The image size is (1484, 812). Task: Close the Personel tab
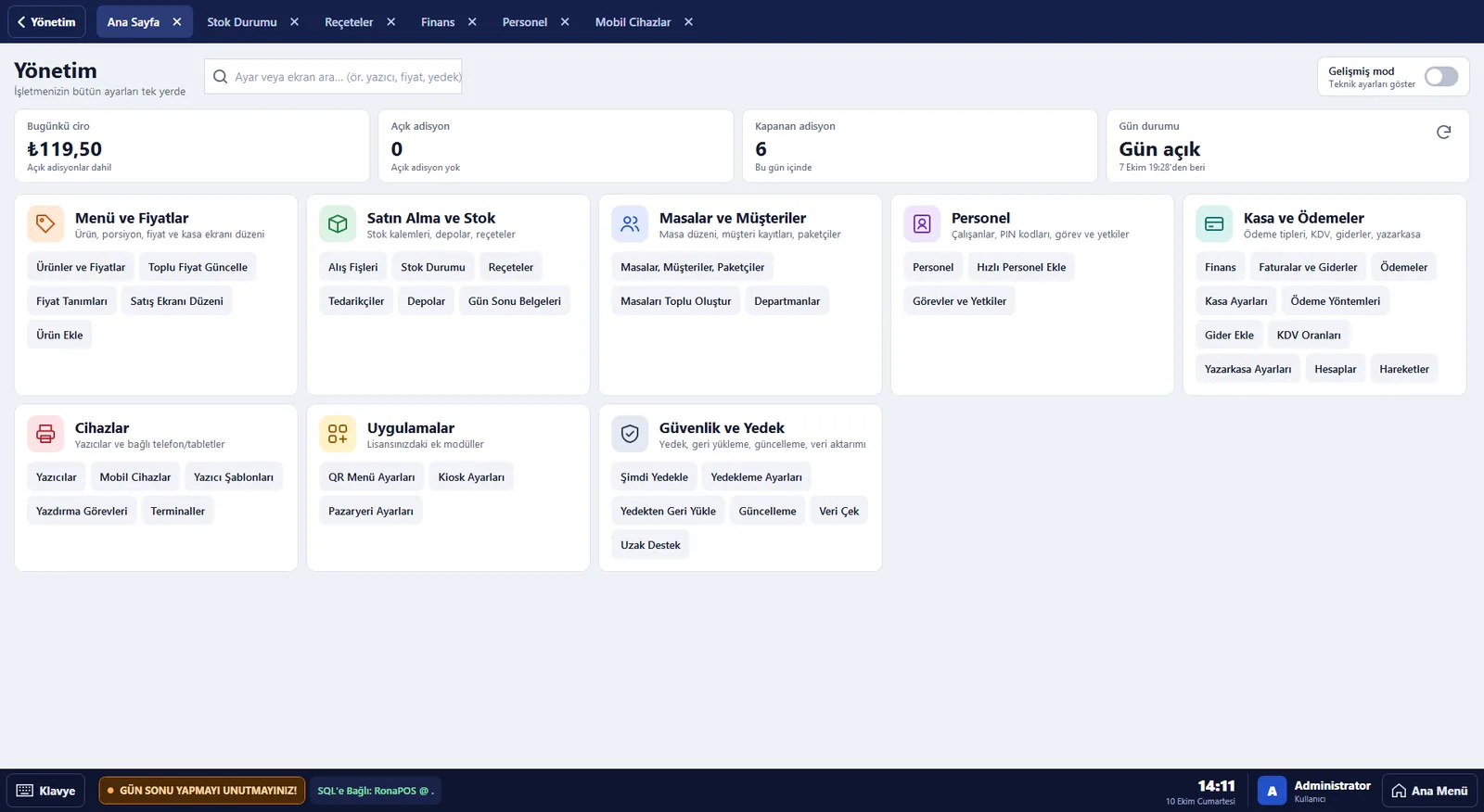565,22
